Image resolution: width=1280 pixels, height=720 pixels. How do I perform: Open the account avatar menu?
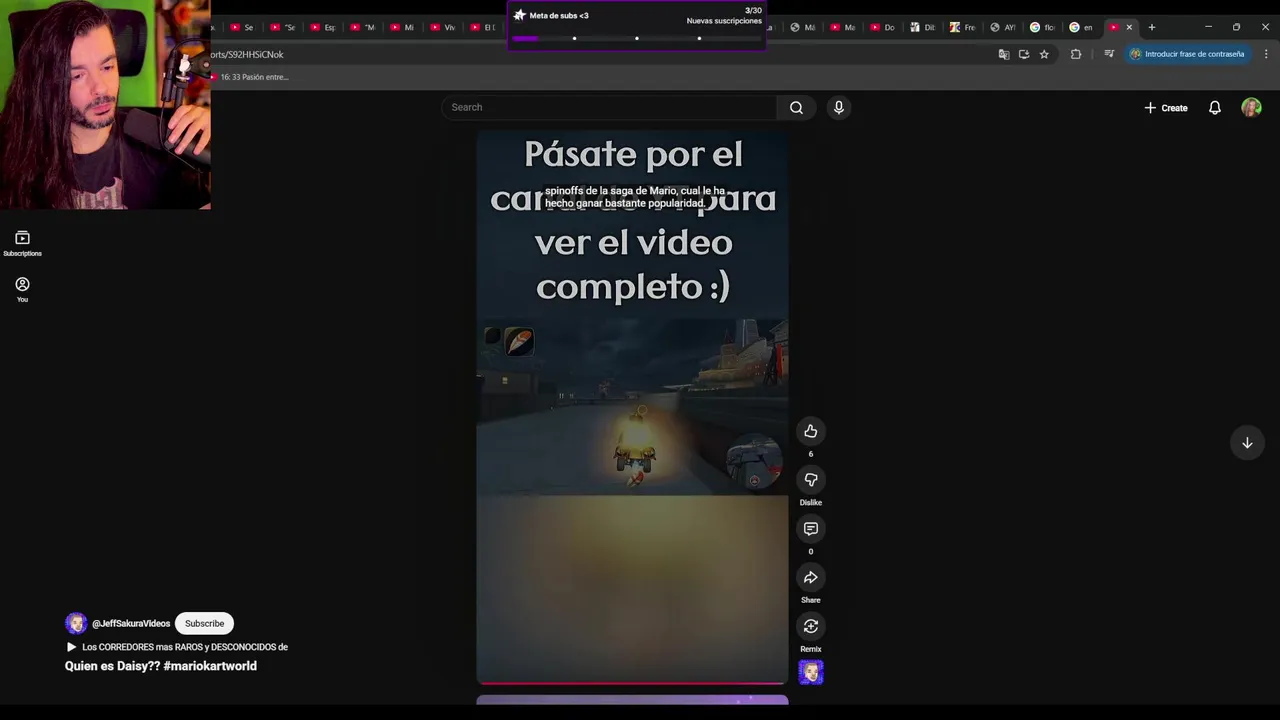pos(1251,108)
